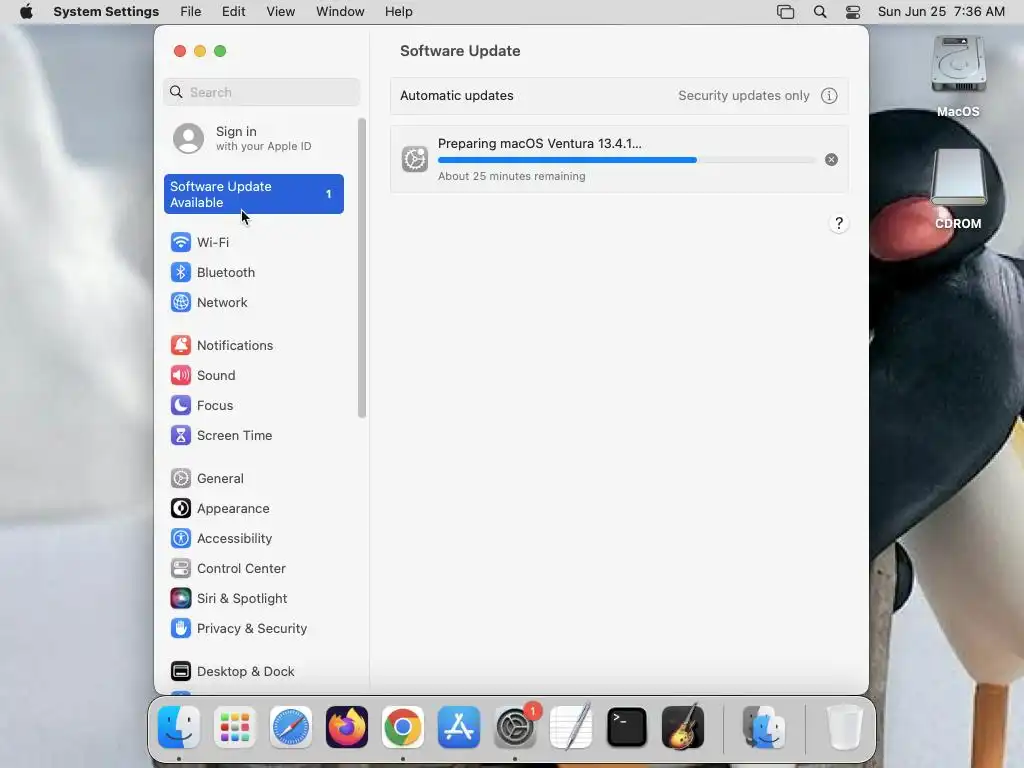The width and height of the screenshot is (1024, 768).
Task: Open App Store from the Dock
Action: click(x=459, y=727)
